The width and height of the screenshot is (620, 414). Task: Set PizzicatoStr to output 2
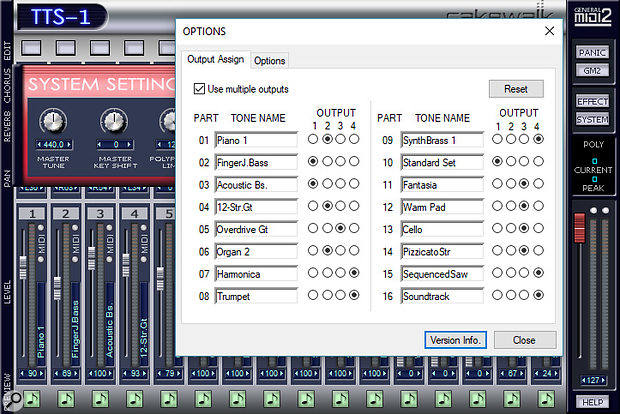point(511,250)
